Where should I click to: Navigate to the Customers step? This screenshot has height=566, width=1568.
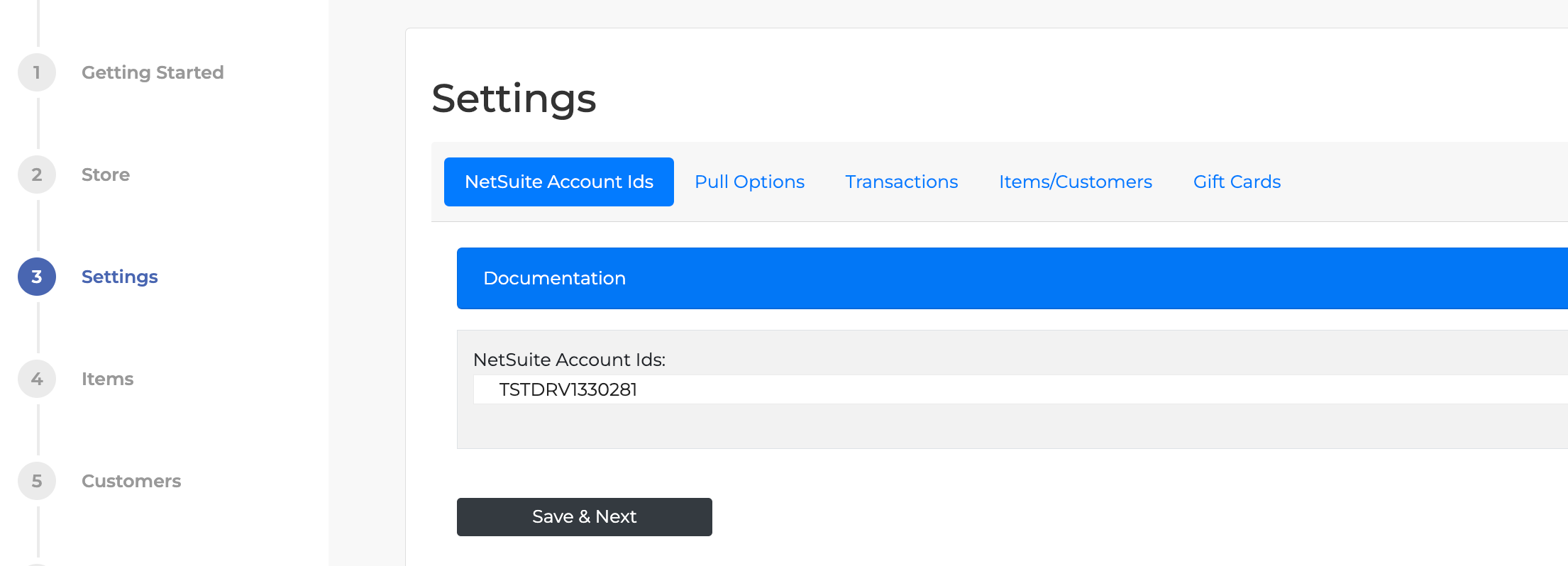pos(131,481)
